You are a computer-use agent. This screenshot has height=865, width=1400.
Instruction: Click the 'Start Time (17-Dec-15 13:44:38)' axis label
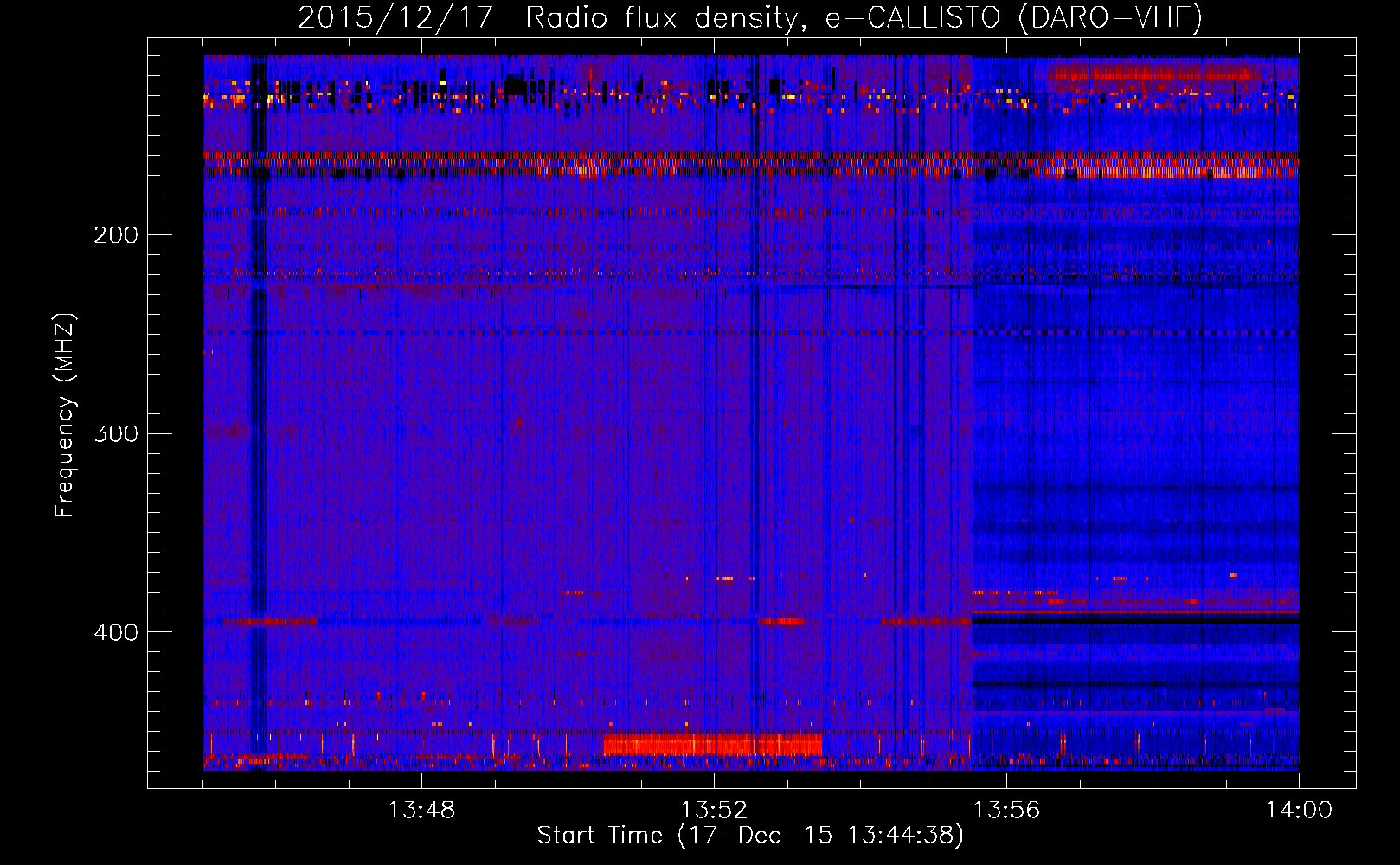tap(750, 836)
